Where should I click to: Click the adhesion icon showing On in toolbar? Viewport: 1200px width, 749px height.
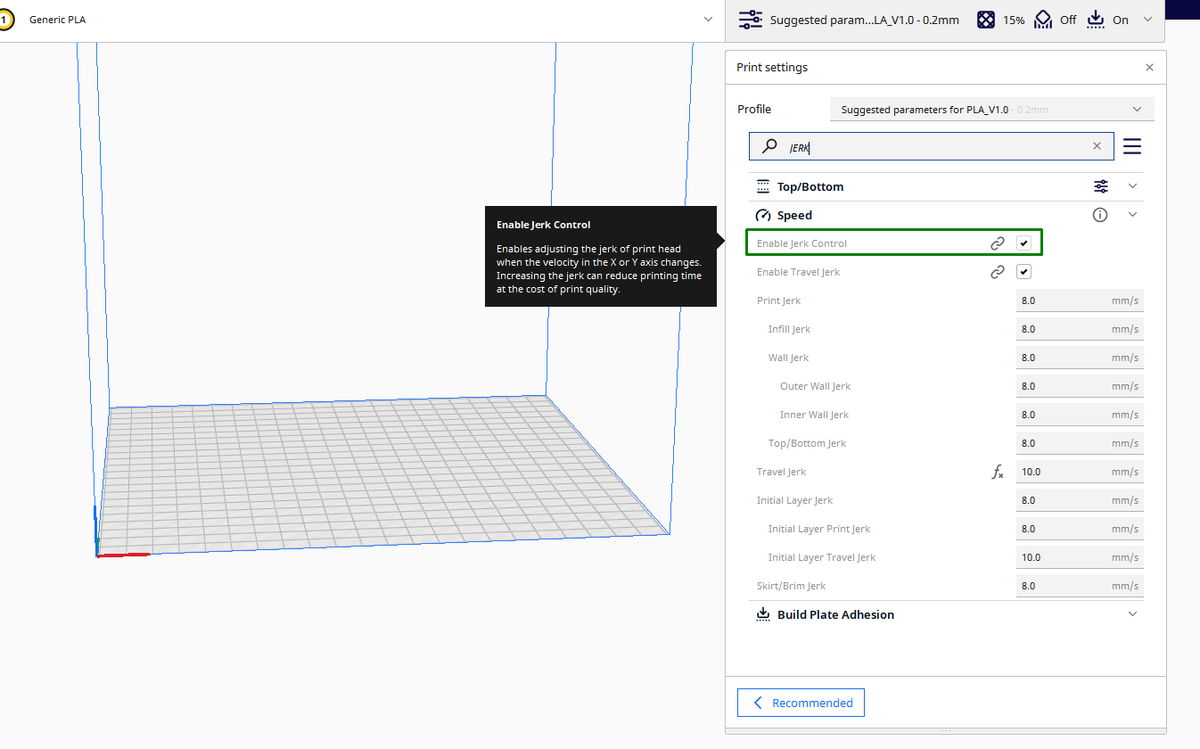1095,19
